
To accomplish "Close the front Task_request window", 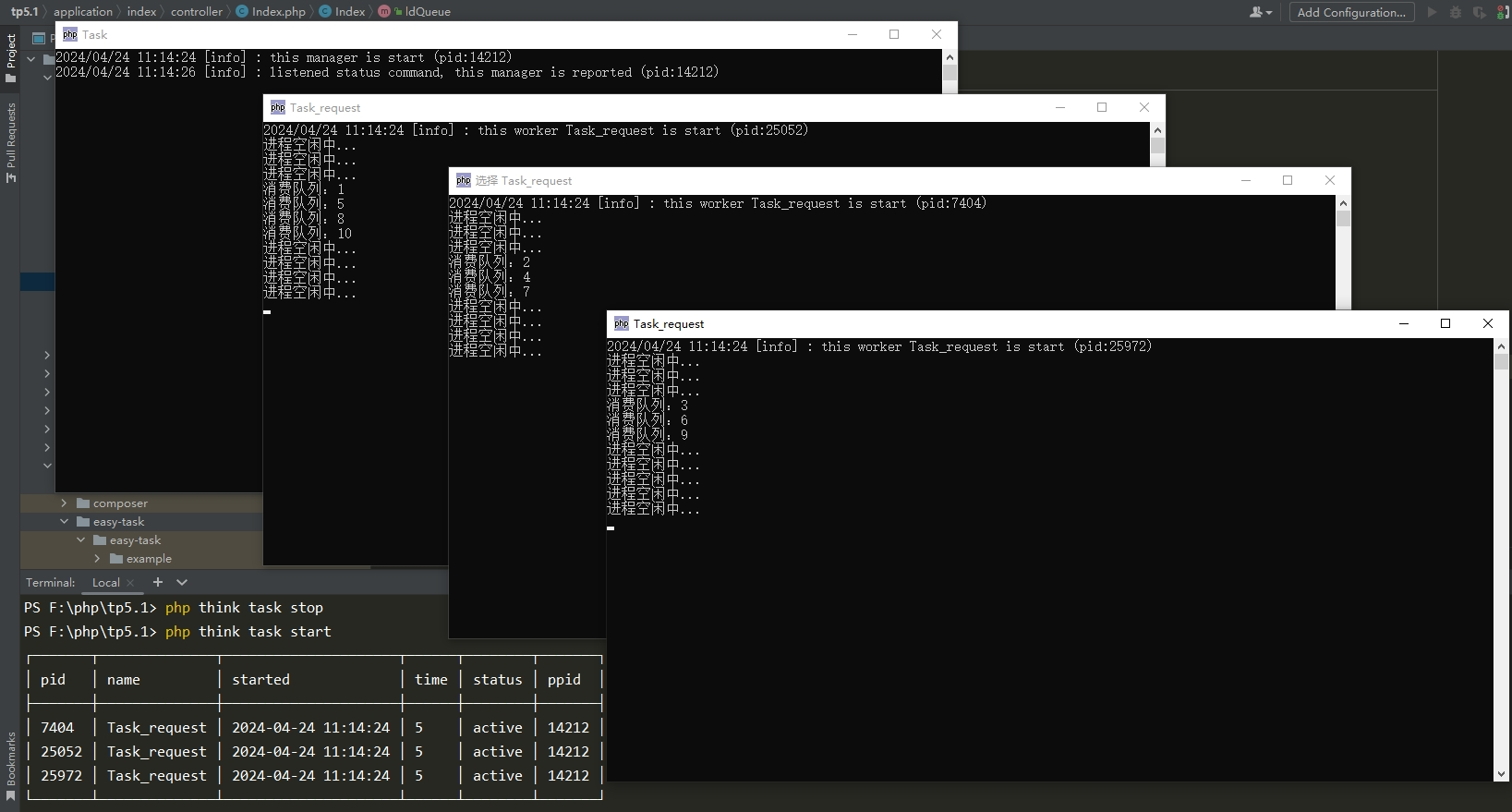I will pos(1488,323).
